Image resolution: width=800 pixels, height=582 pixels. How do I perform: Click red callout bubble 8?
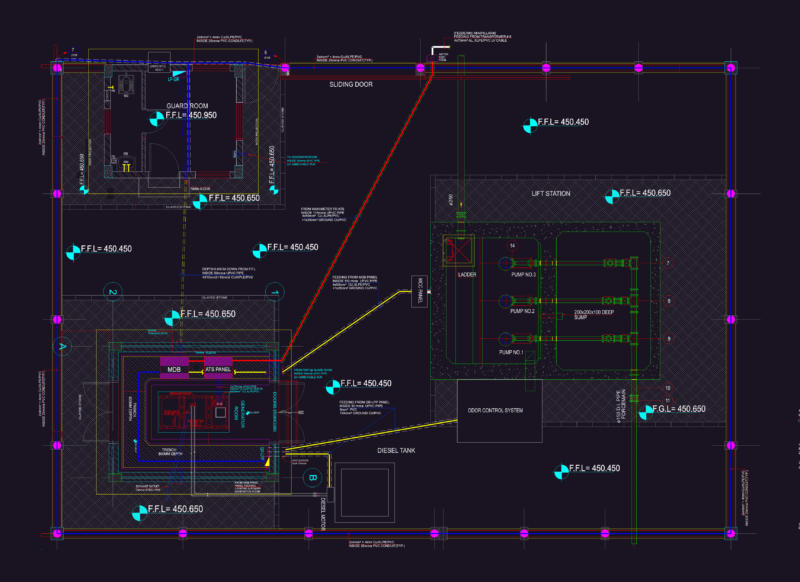pyautogui.click(x=668, y=301)
